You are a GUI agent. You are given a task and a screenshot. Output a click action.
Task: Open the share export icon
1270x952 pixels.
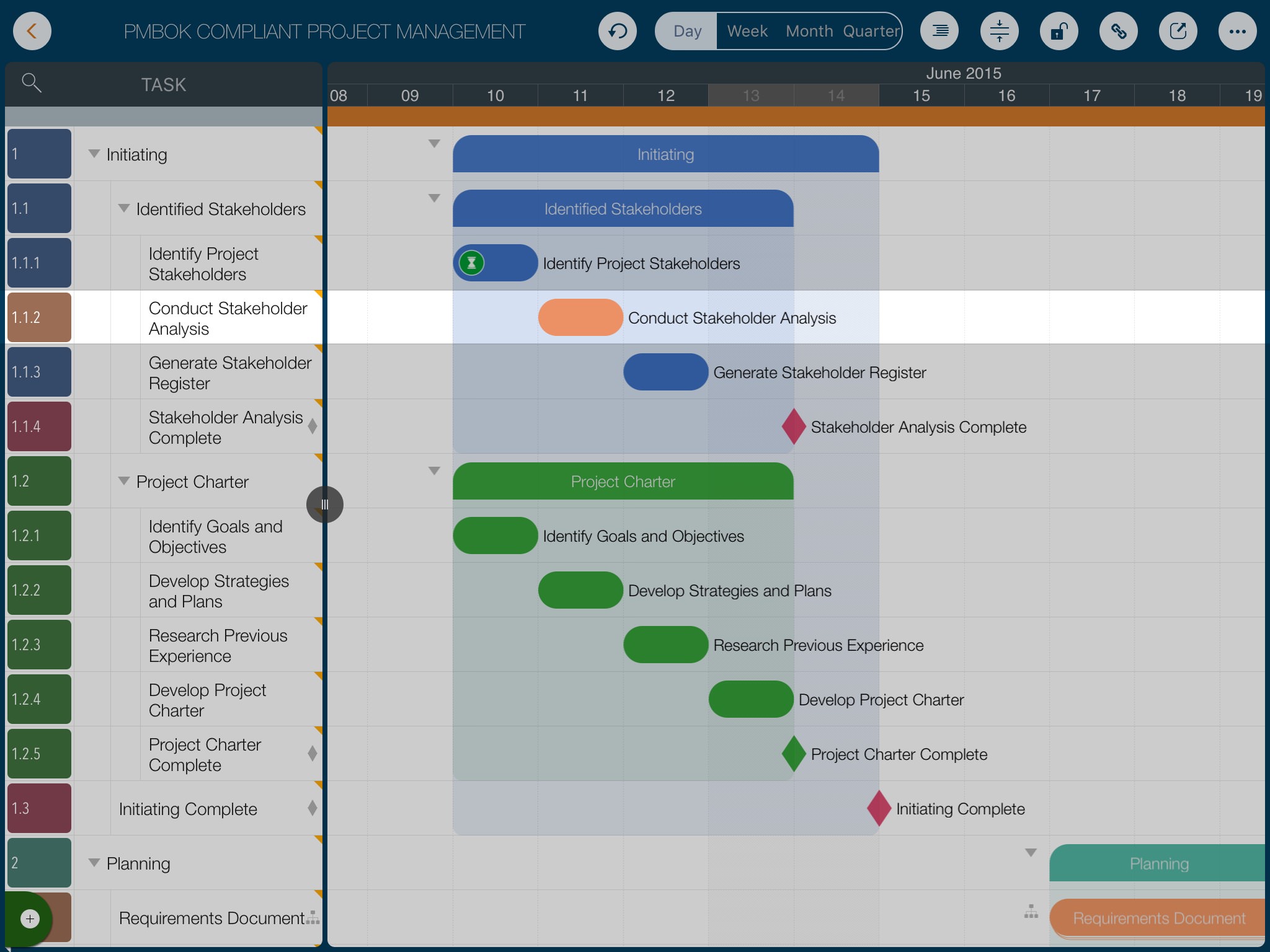click(1178, 31)
